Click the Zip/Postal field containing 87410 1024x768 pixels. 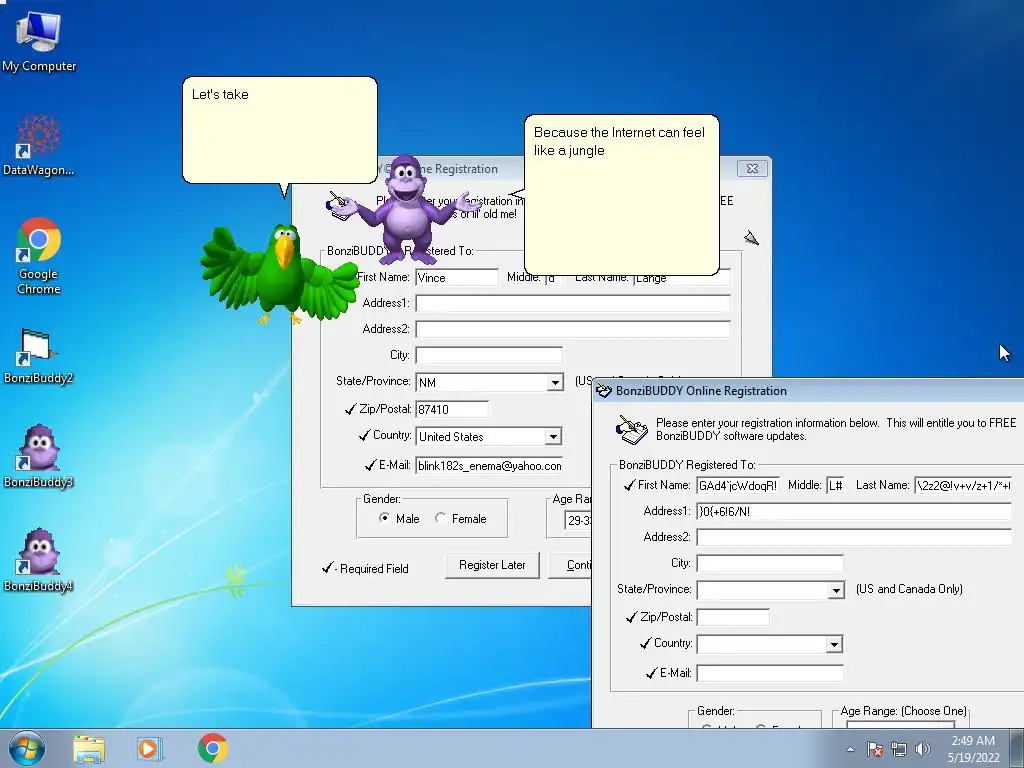click(452, 409)
